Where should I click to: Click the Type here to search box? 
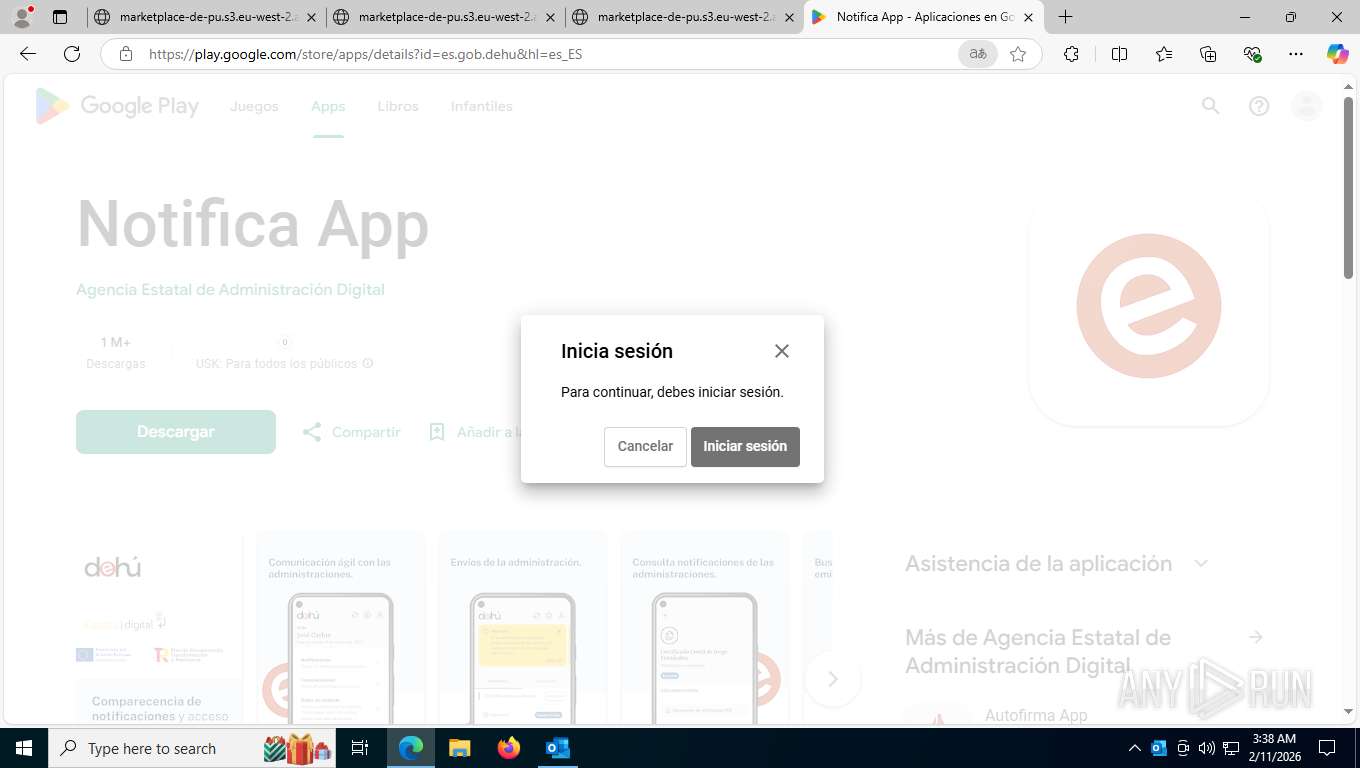coord(190,748)
